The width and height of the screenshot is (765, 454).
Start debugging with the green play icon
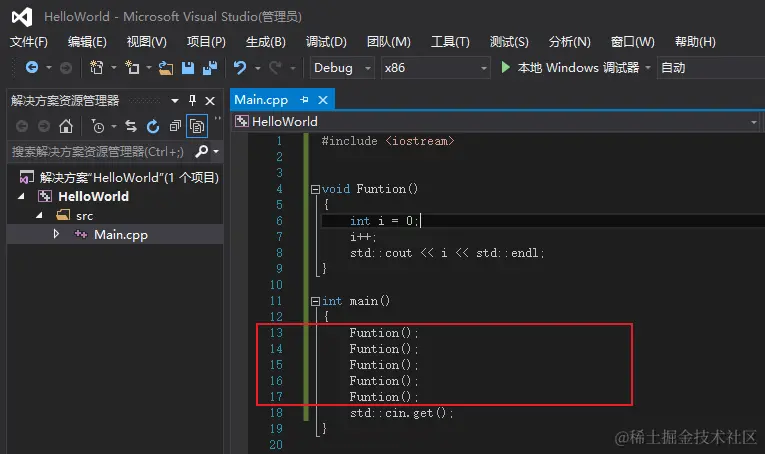click(505, 67)
